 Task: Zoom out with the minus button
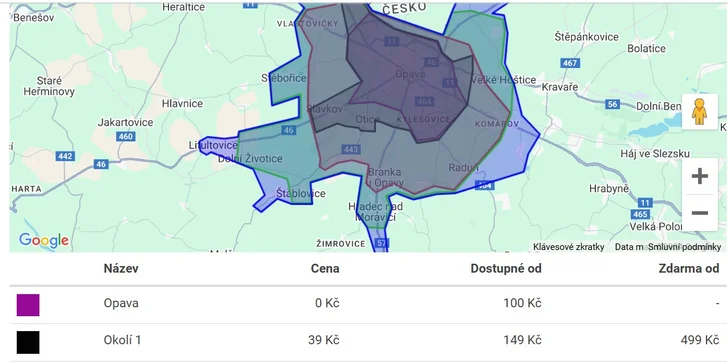coord(700,213)
